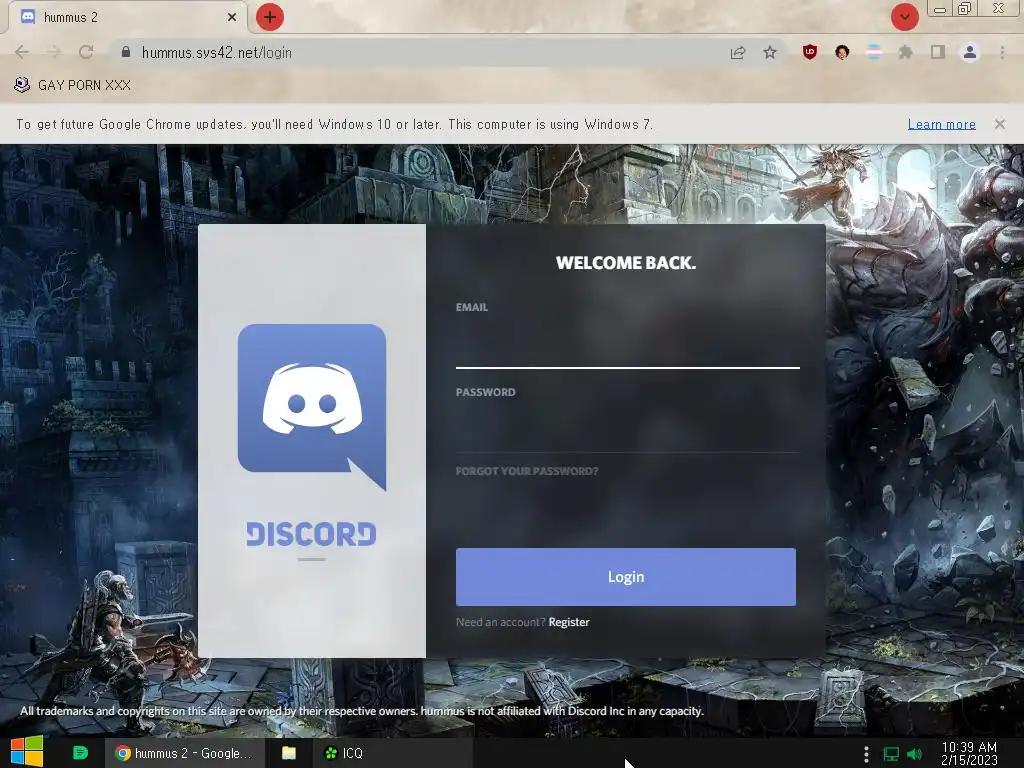Open the Extensions puzzle menu
Screen dimensions: 1024x768
[x=905, y=52]
